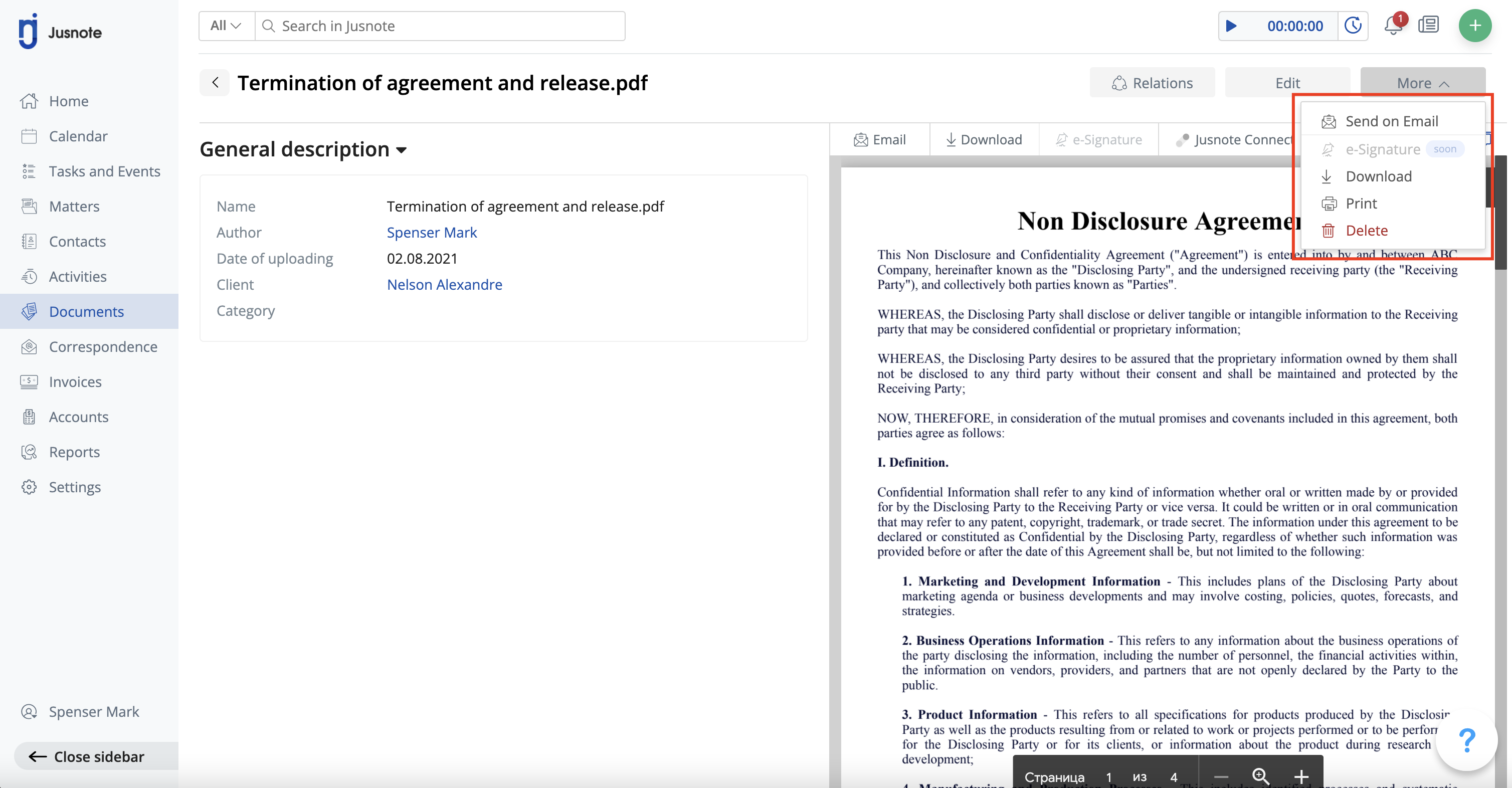Choose Delete from the More menu
Image resolution: width=1512 pixels, height=788 pixels.
click(1392, 231)
